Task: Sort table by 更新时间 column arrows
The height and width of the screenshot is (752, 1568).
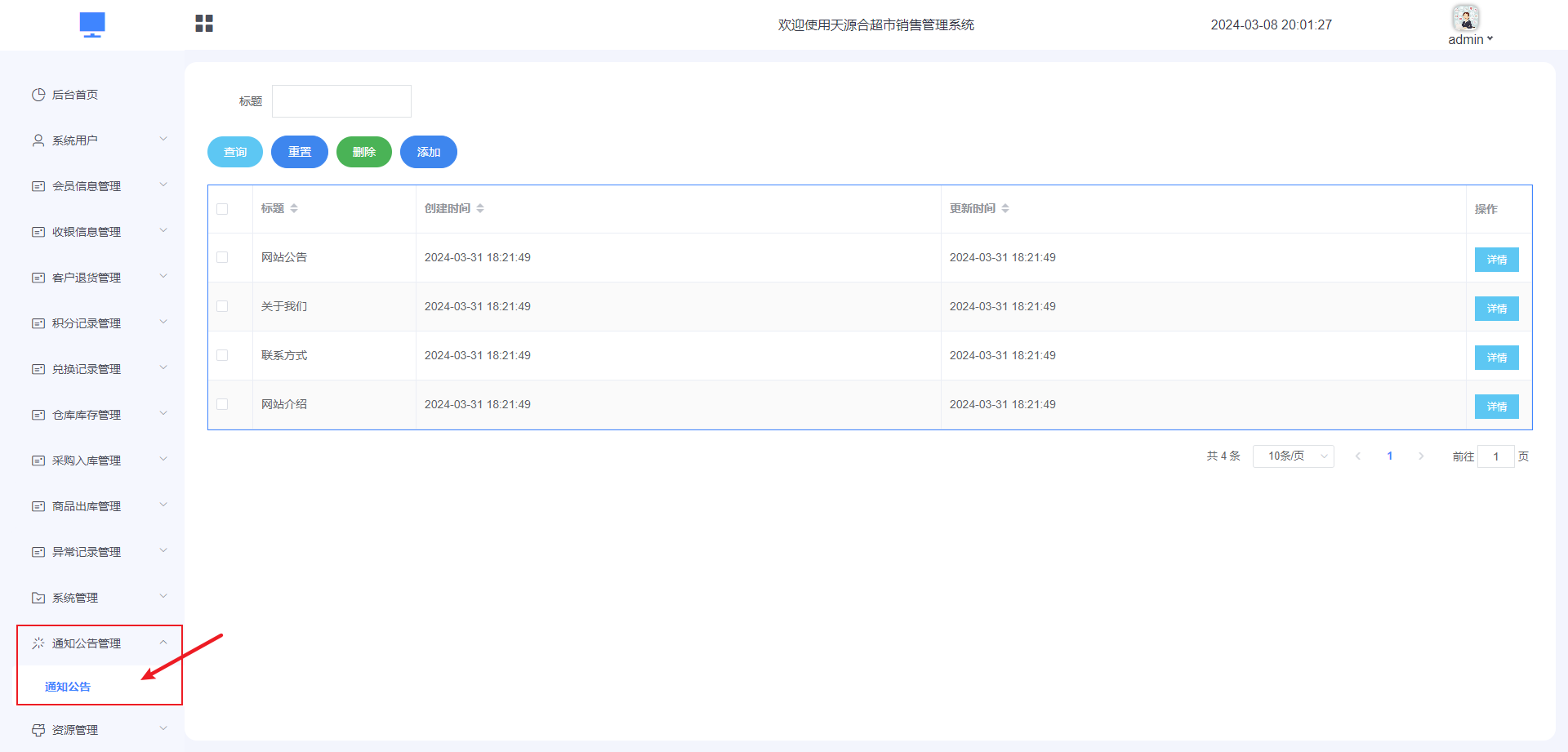Action: pyautogui.click(x=1005, y=208)
